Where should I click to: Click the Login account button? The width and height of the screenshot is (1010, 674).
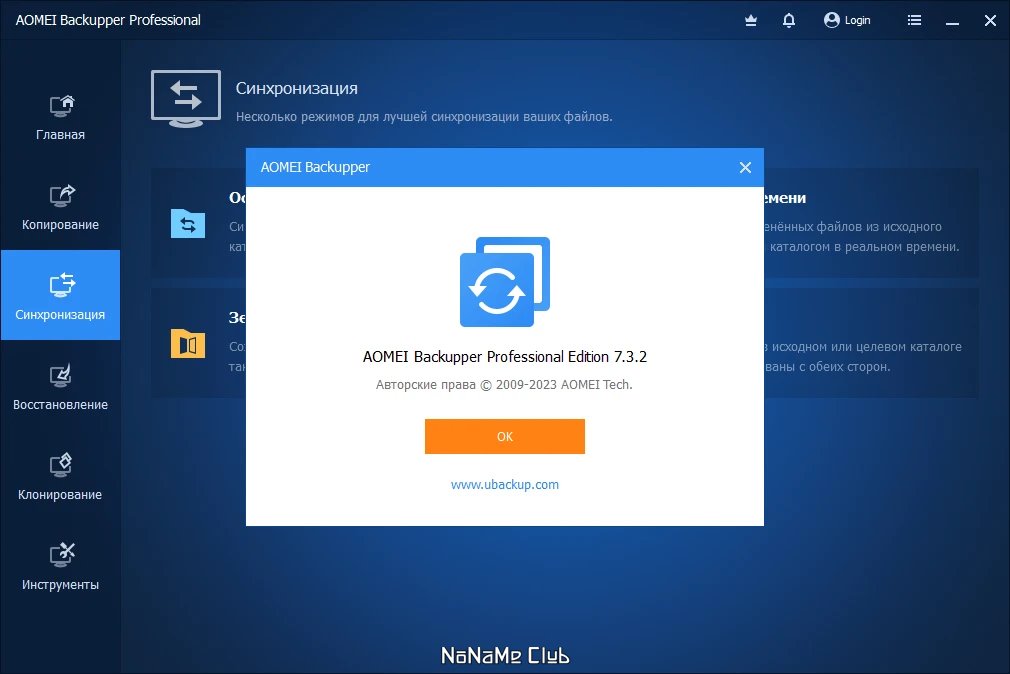tap(847, 20)
